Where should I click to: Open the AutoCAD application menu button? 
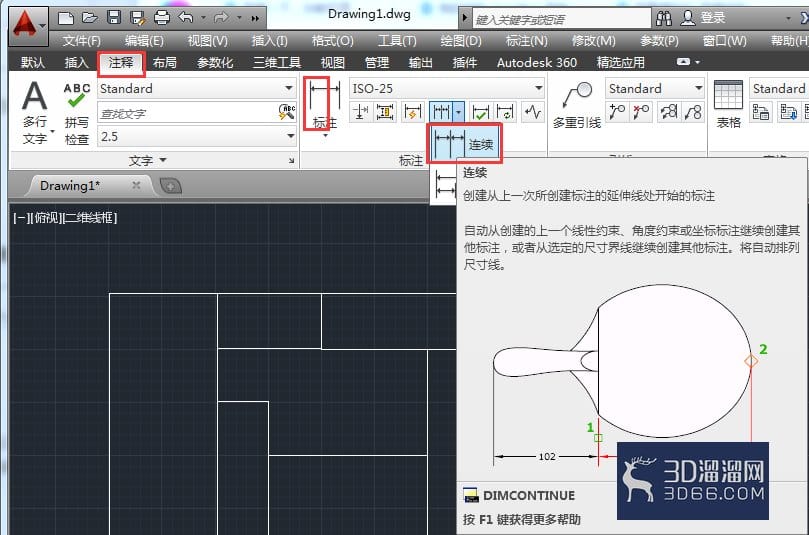[28, 26]
